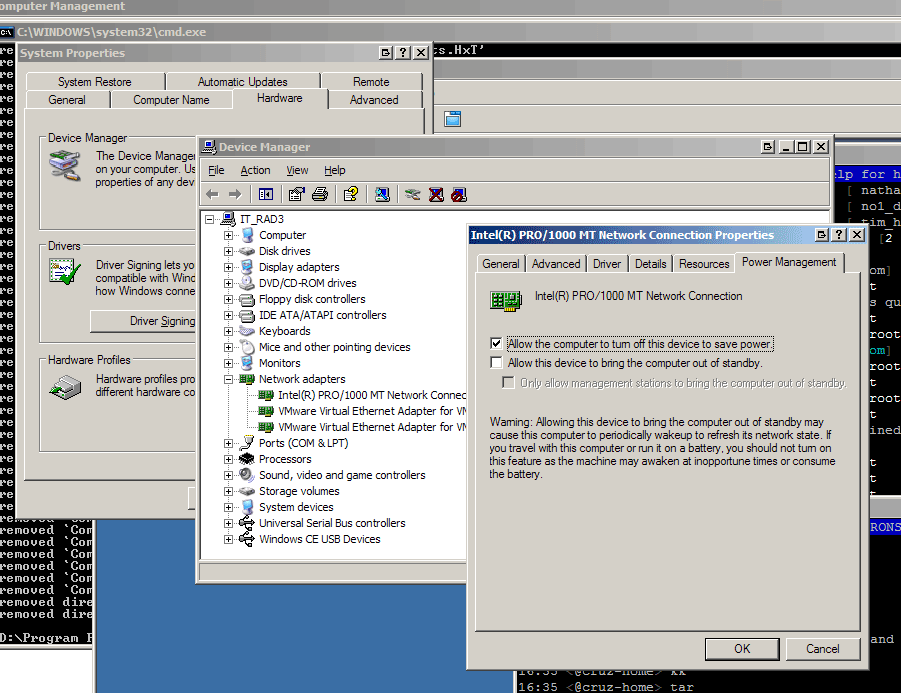The height and width of the screenshot is (693, 901).
Task: Click the Print toolbar icon
Action: [320, 195]
